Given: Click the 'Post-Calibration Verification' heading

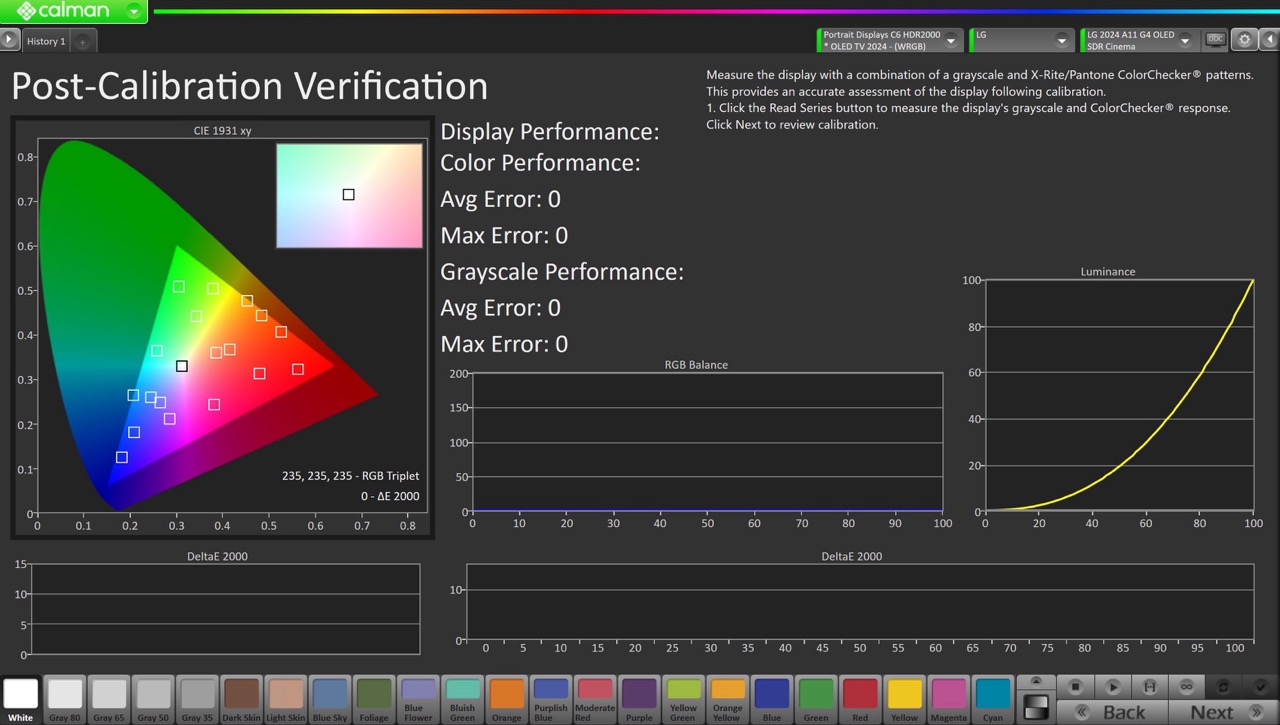Looking at the screenshot, I should click(249, 86).
